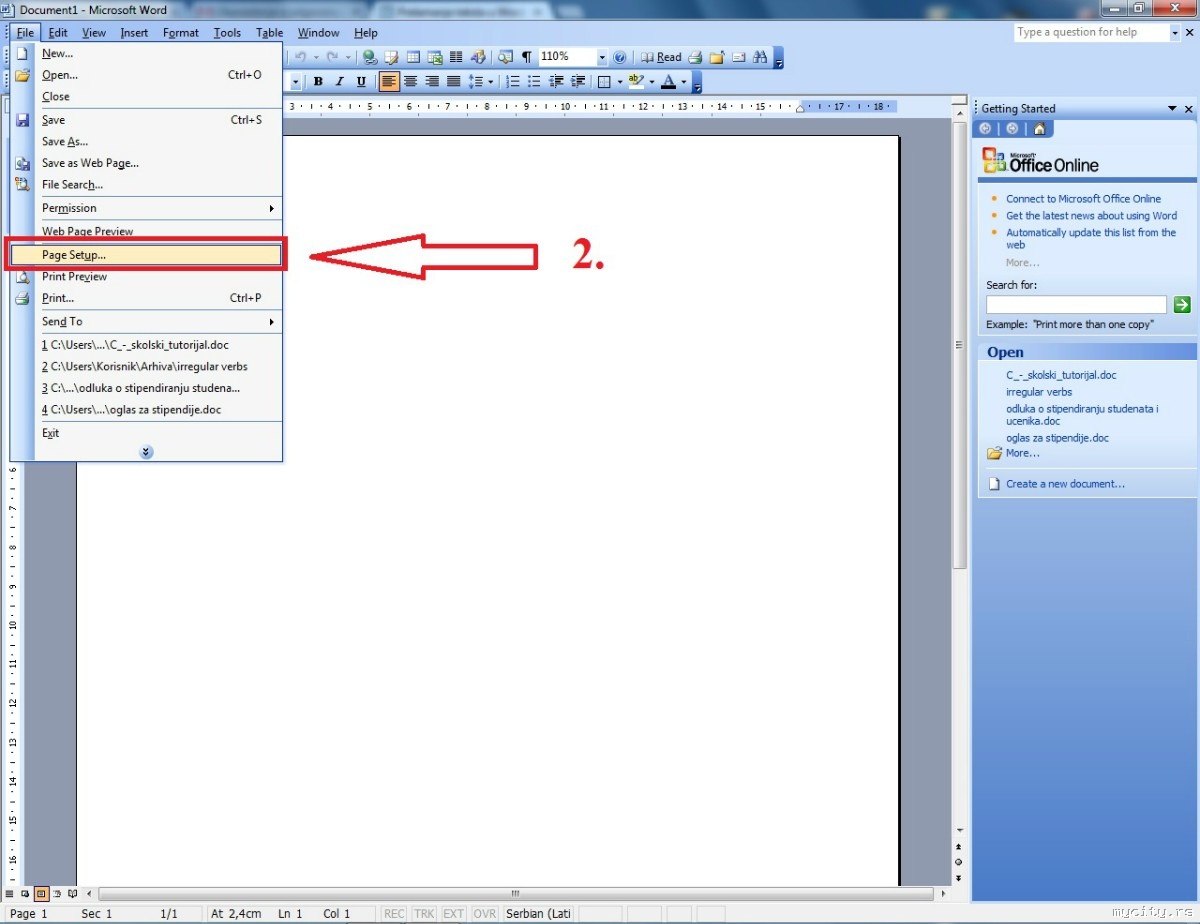Click the Search for input field
Image resolution: width=1200 pixels, height=924 pixels.
(1076, 304)
